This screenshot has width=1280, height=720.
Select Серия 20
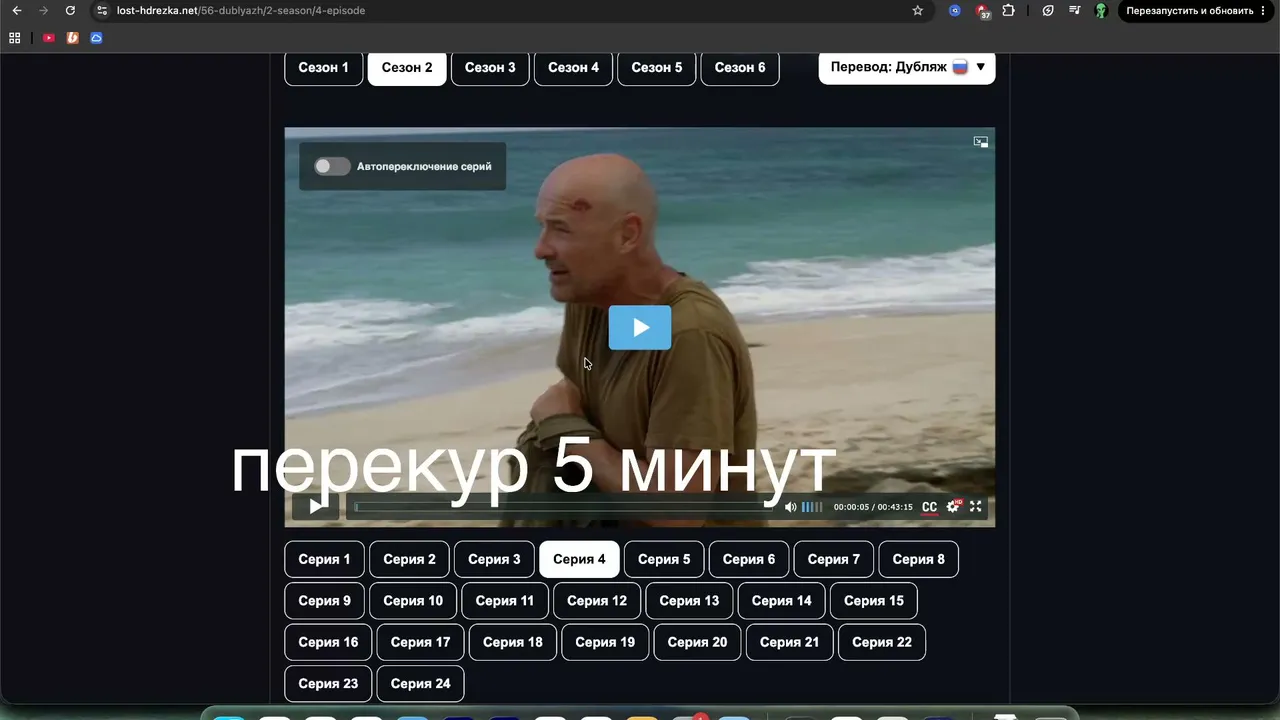click(x=698, y=642)
